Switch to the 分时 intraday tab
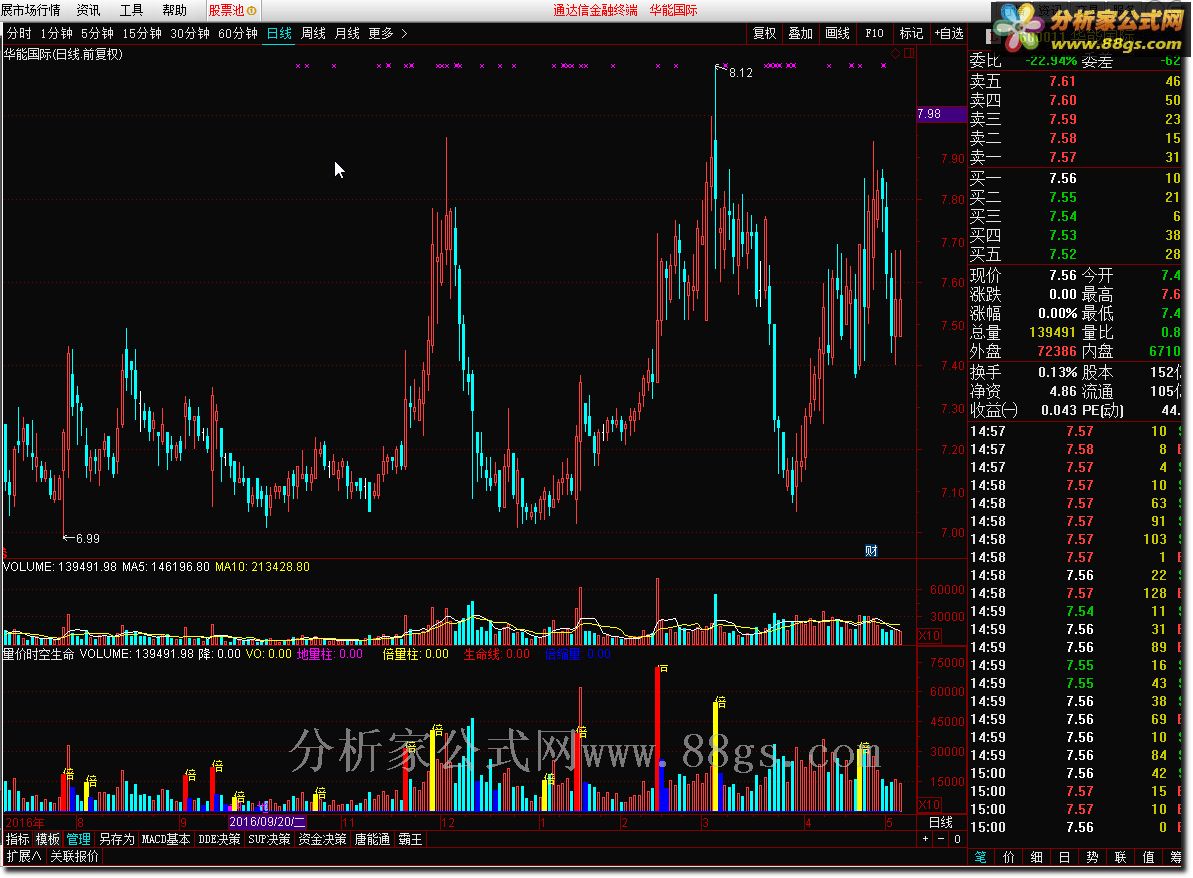The width and height of the screenshot is (1193, 878). coord(19,33)
